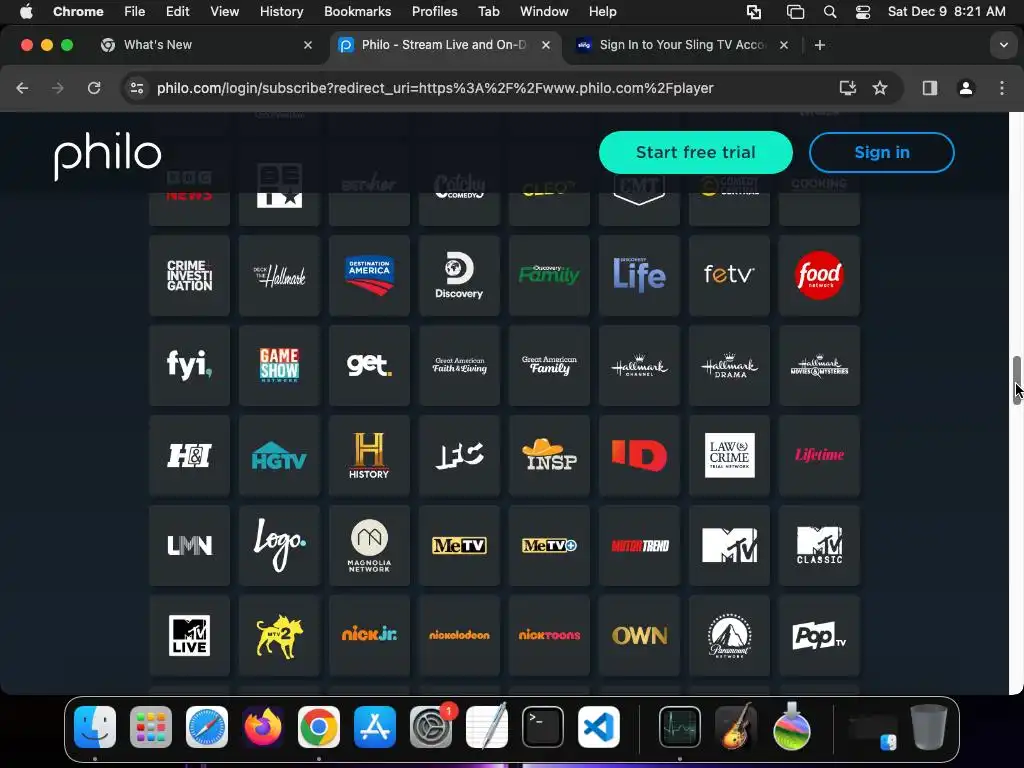Switch to Sign In to Sling TV tab
Screen dimensions: 1024x768
click(681, 45)
